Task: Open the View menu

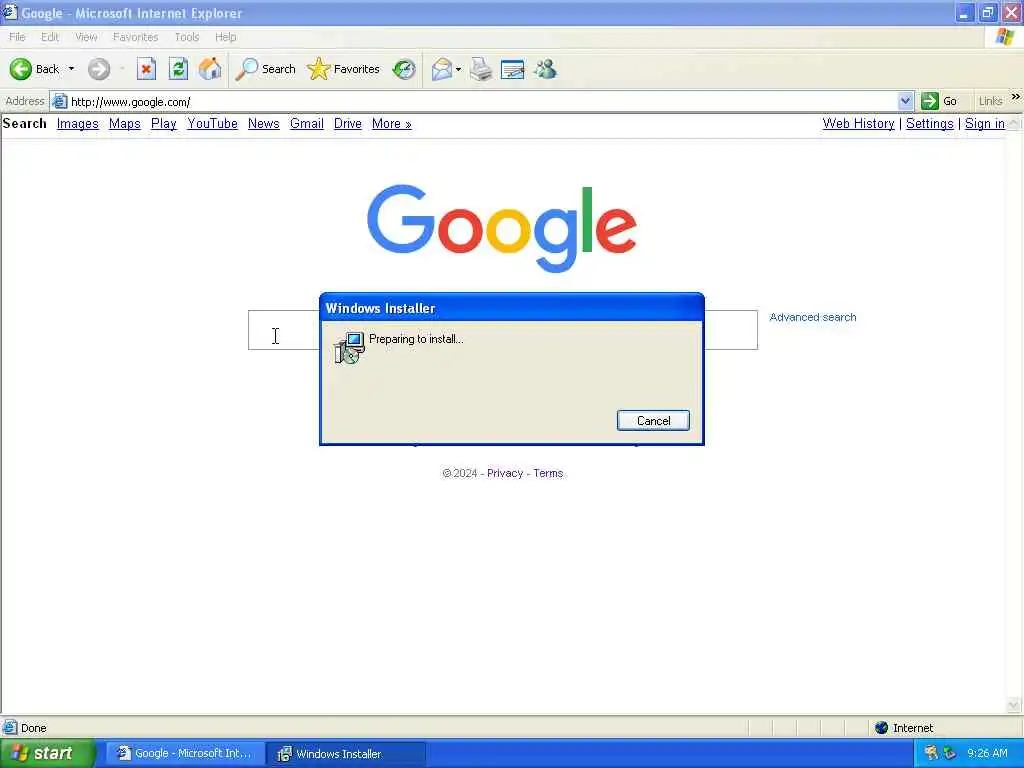Action: pyautogui.click(x=86, y=37)
